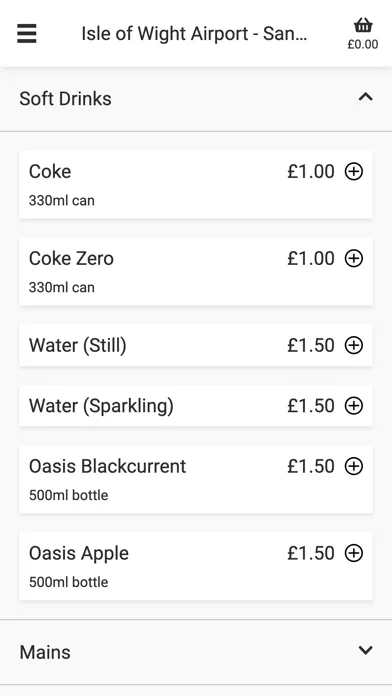Open the Mains category header
This screenshot has height=696, width=392.
point(196,652)
